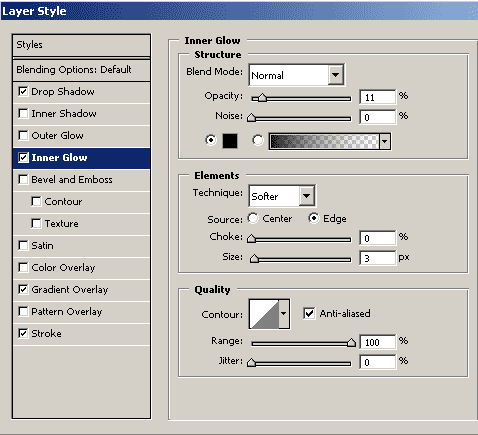Enable the Color Overlay checkbox
The width and height of the screenshot is (478, 435).
[x=23, y=267]
